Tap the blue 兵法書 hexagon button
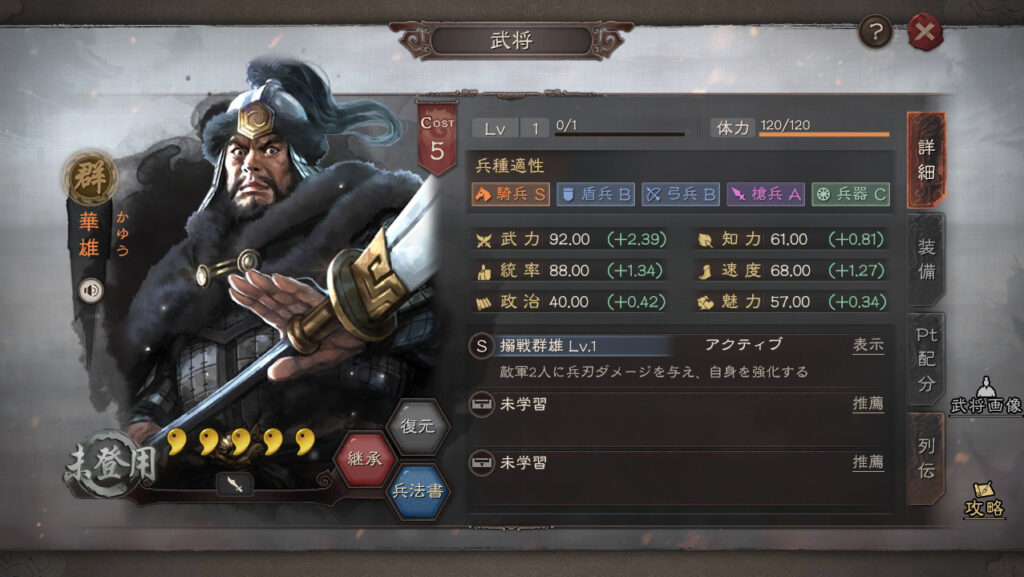The height and width of the screenshot is (577, 1024). (418, 491)
